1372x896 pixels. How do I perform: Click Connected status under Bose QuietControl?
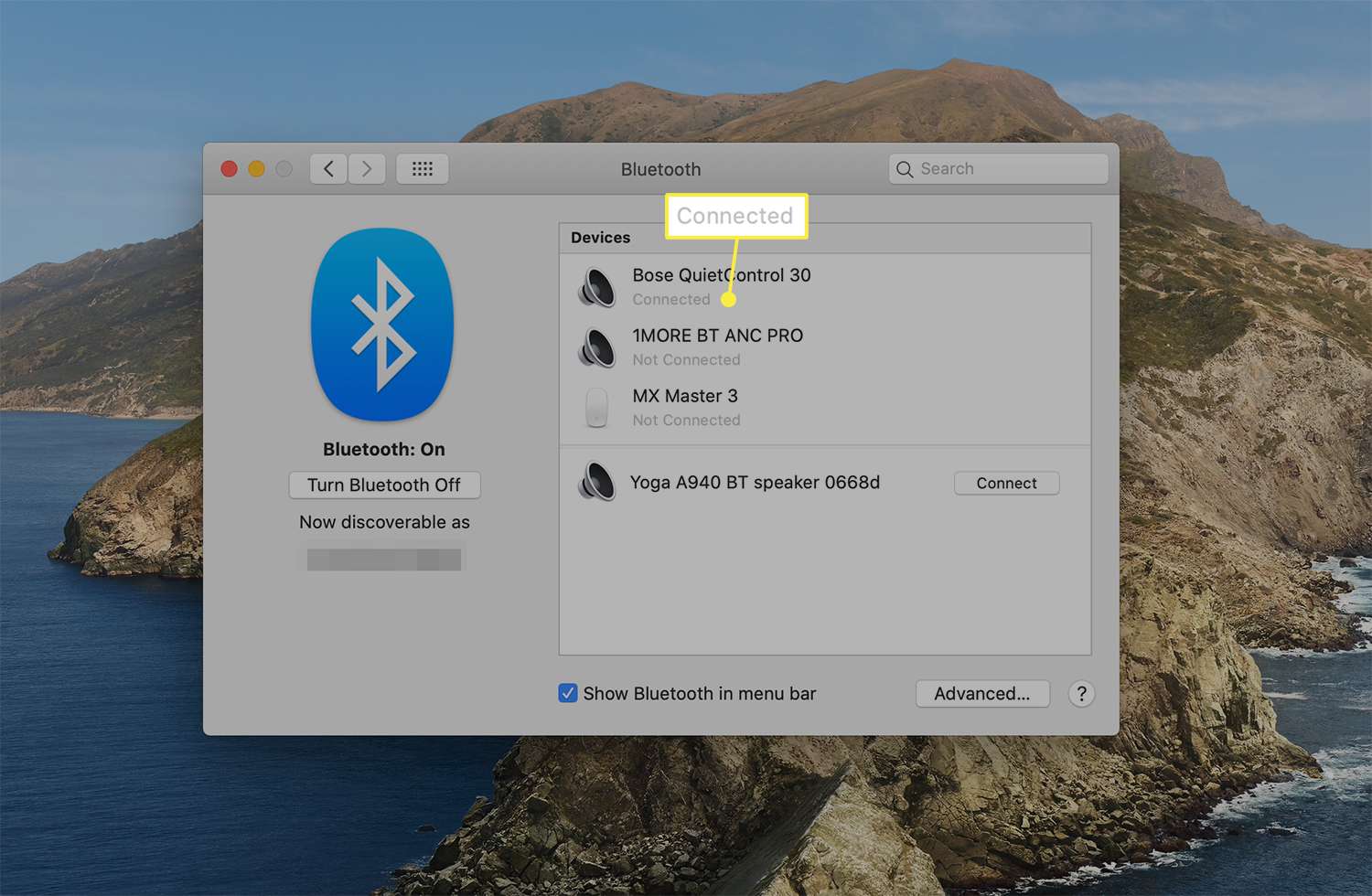pyautogui.click(x=671, y=300)
